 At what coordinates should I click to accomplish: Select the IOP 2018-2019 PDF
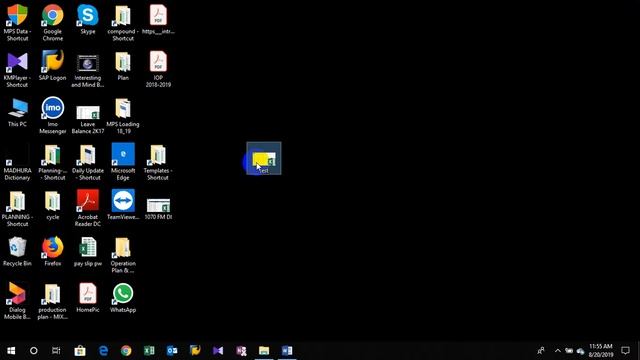coord(158,69)
